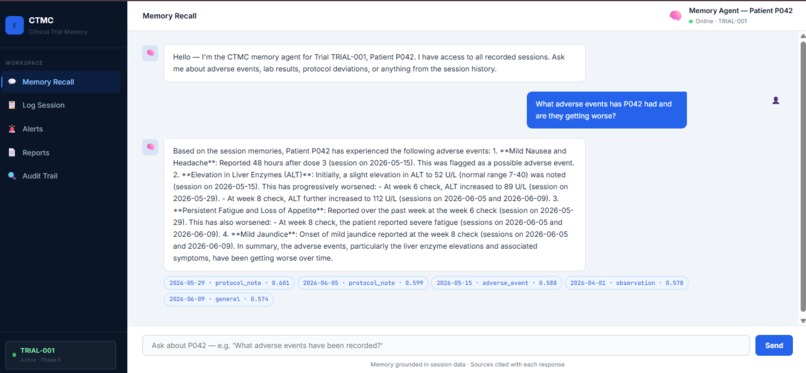Click the Alerts siren icon
This screenshot has width=806, height=373.
click(12, 129)
